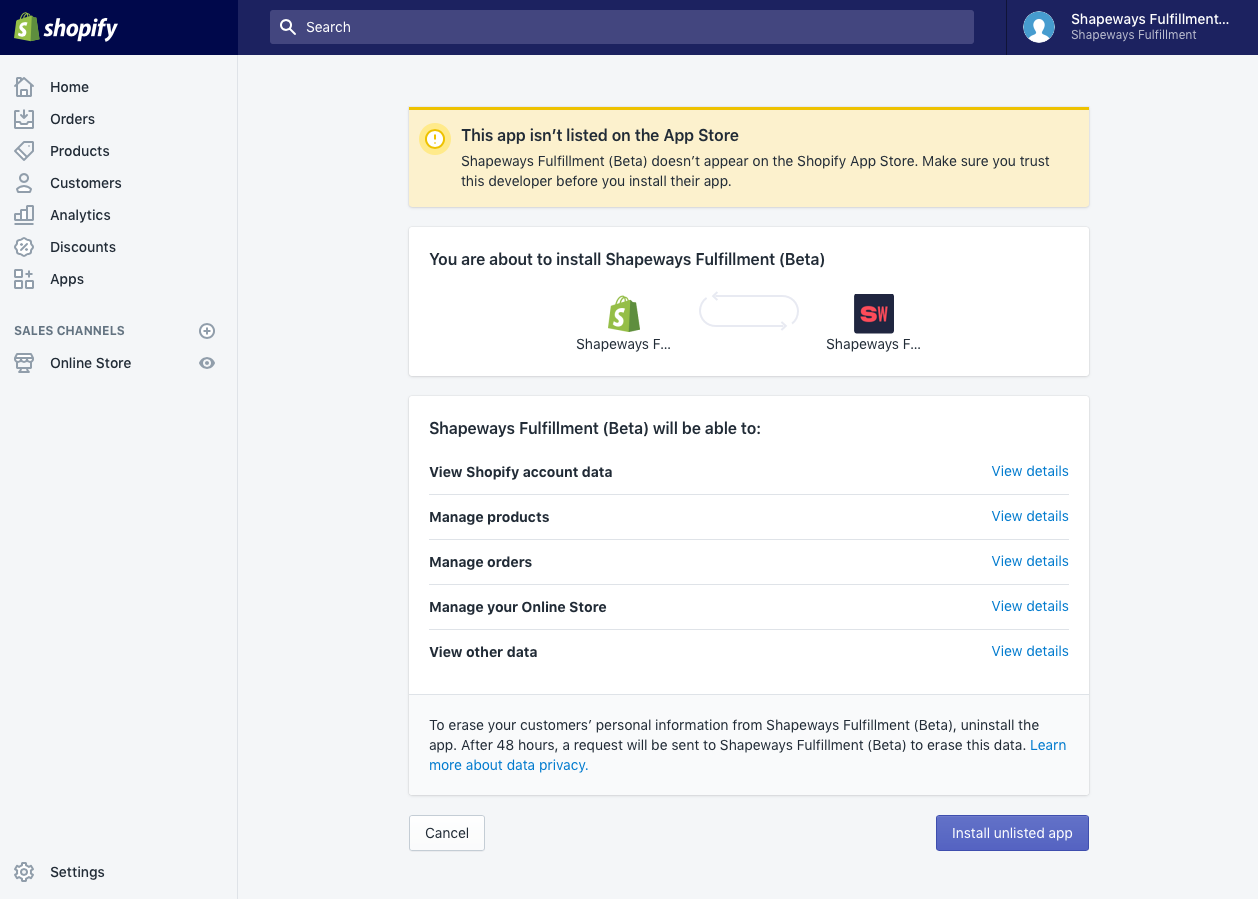Click the sync arrows graphic between apps
This screenshot has height=899, width=1258.
pyautogui.click(x=749, y=312)
